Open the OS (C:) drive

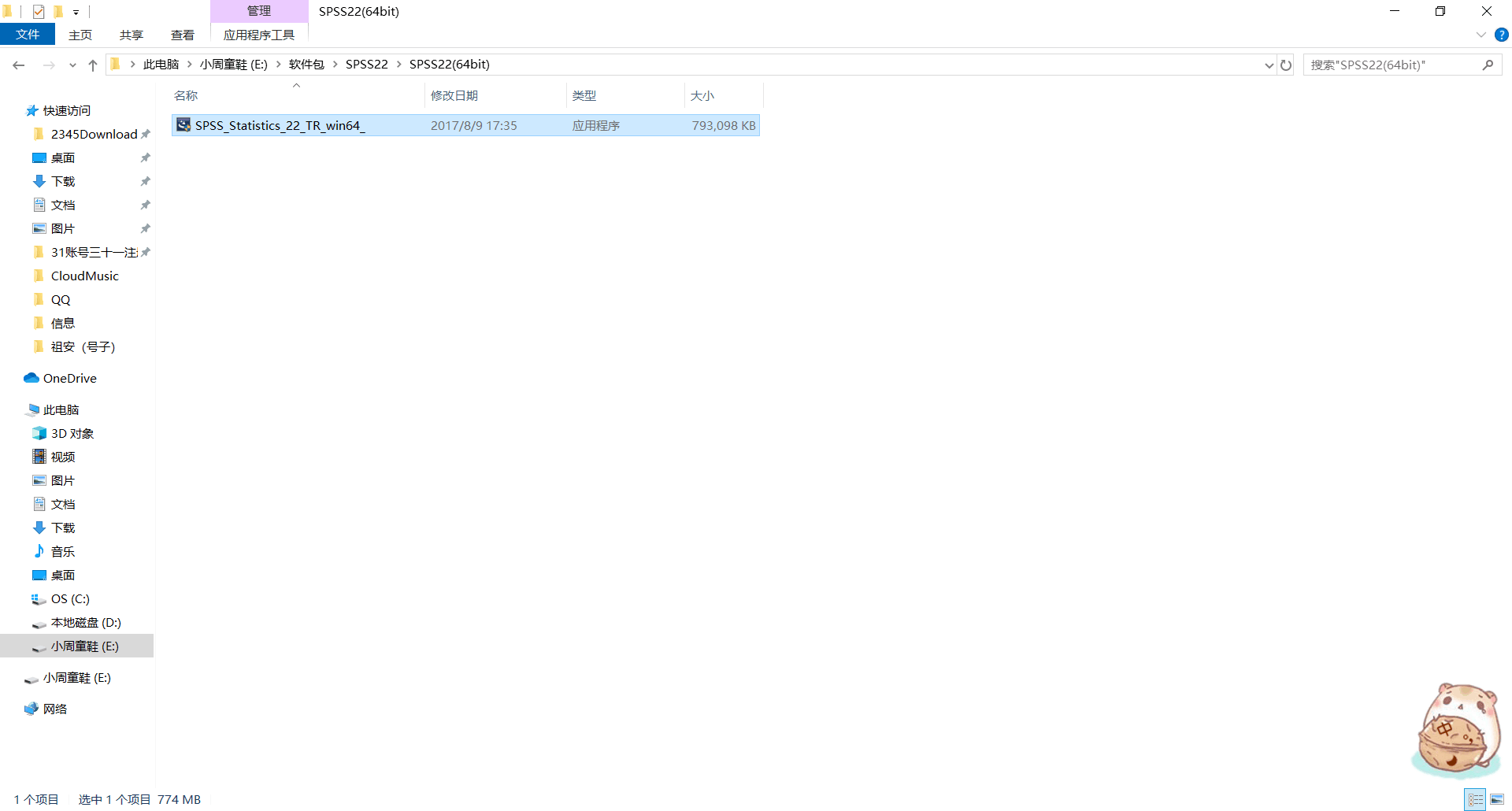70,599
